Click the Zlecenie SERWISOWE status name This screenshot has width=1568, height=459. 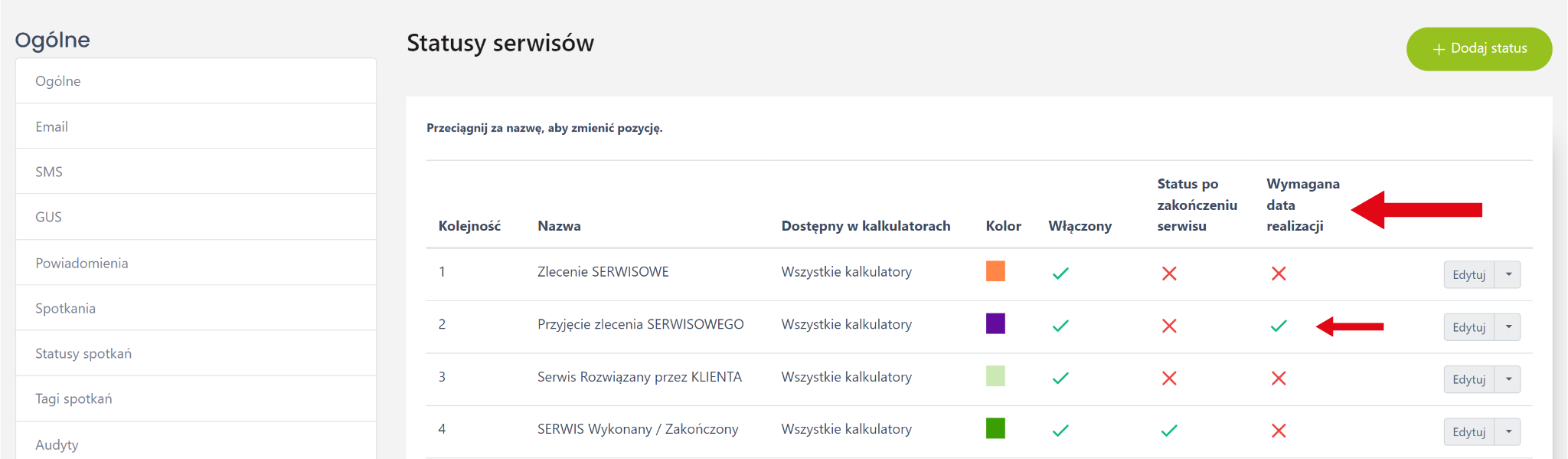(x=603, y=272)
